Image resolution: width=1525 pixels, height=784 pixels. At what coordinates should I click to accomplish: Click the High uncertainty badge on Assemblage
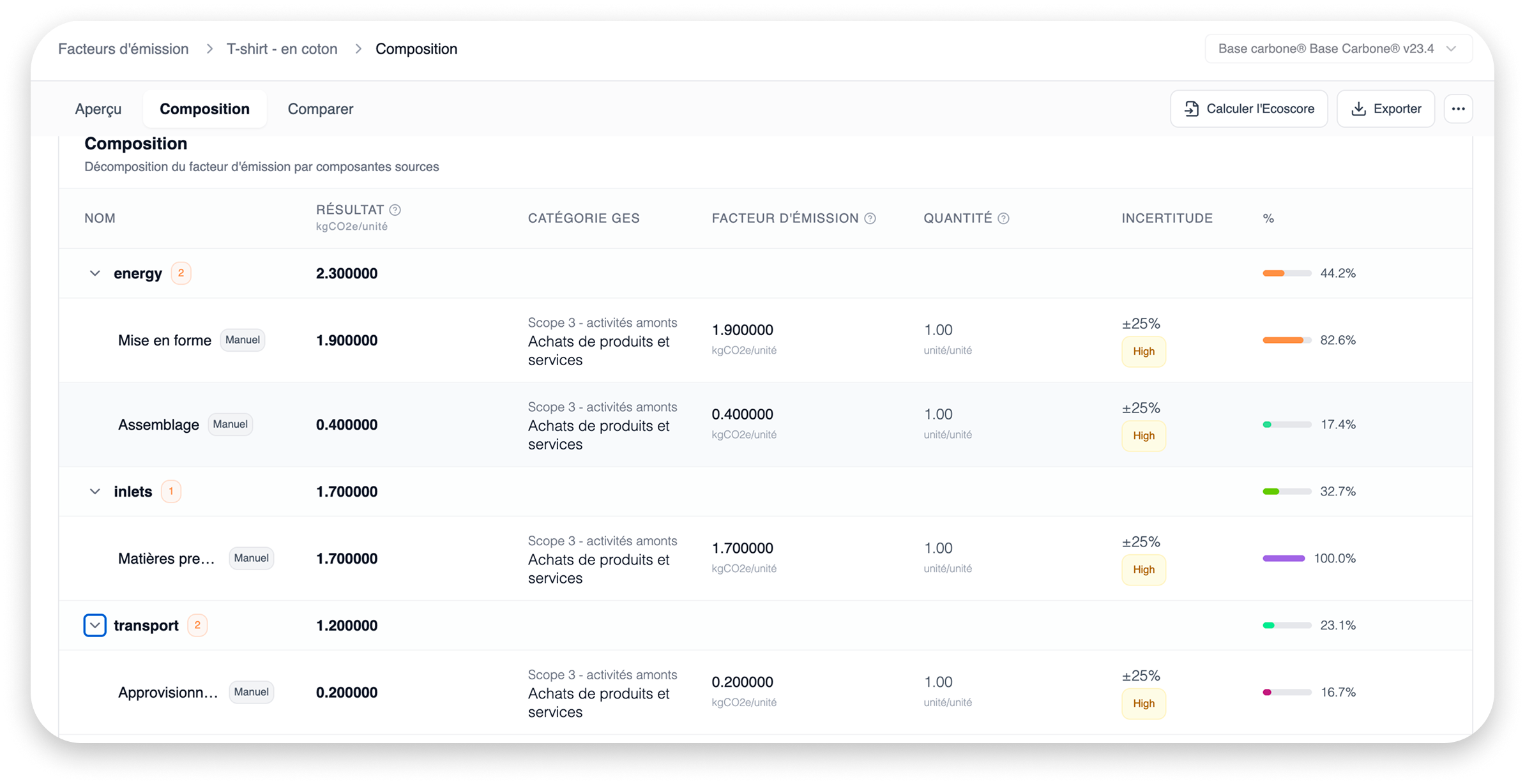[x=1143, y=436]
